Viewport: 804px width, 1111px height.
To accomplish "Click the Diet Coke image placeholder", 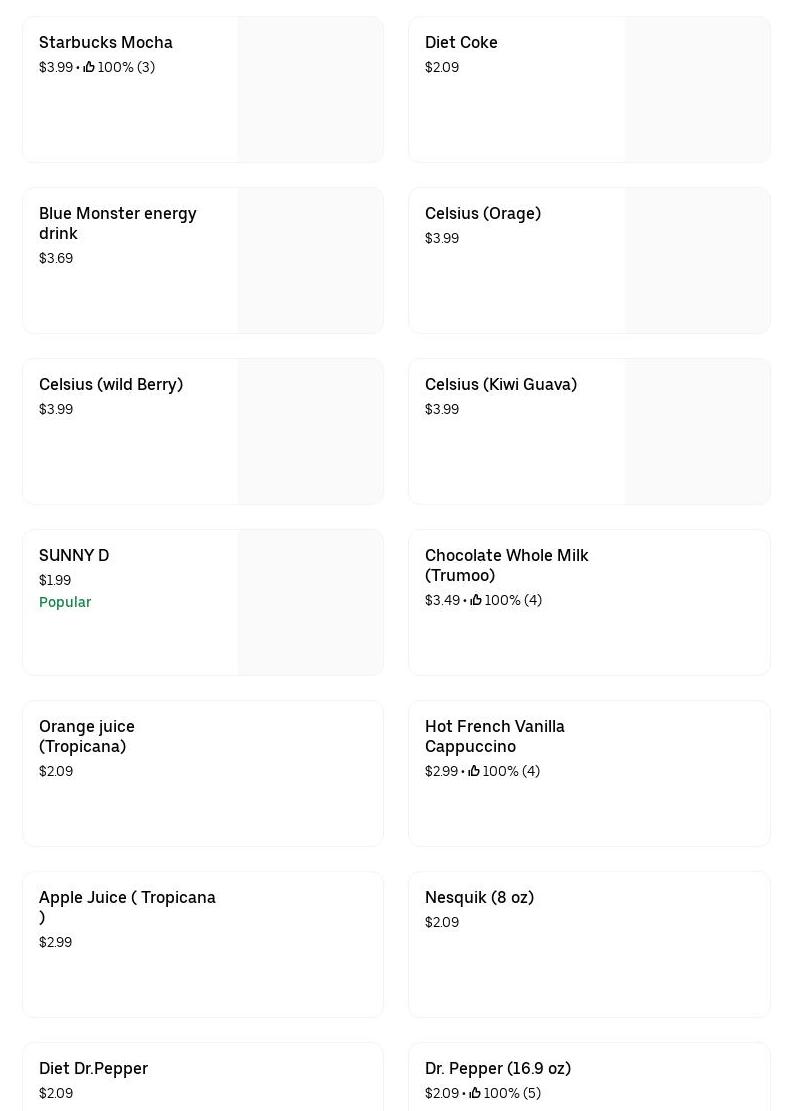I will tap(697, 90).
